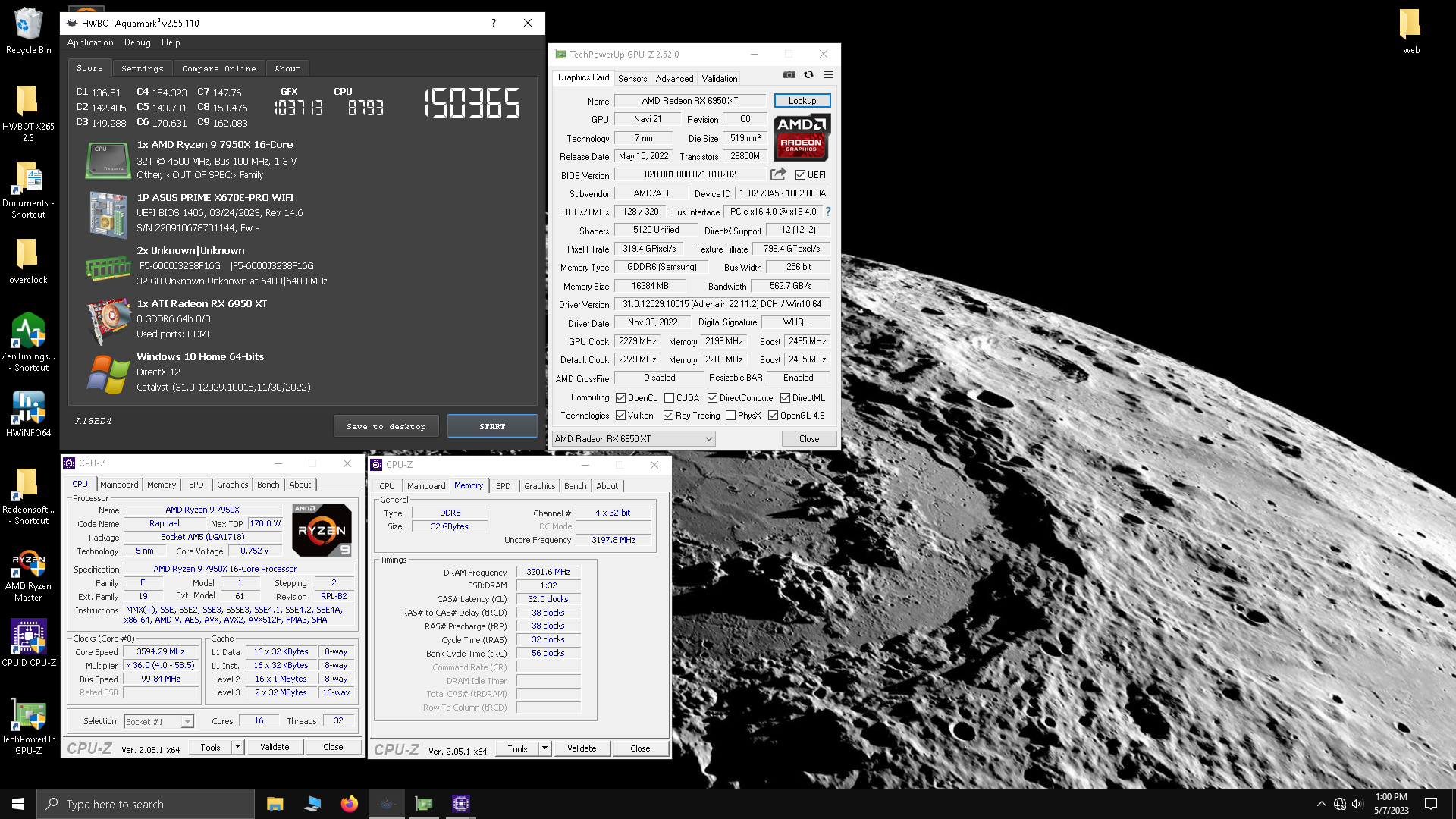Toggle Ray Tracing checkbox in GPU-Z
Viewport: 1456px width, 819px height.
(668, 416)
